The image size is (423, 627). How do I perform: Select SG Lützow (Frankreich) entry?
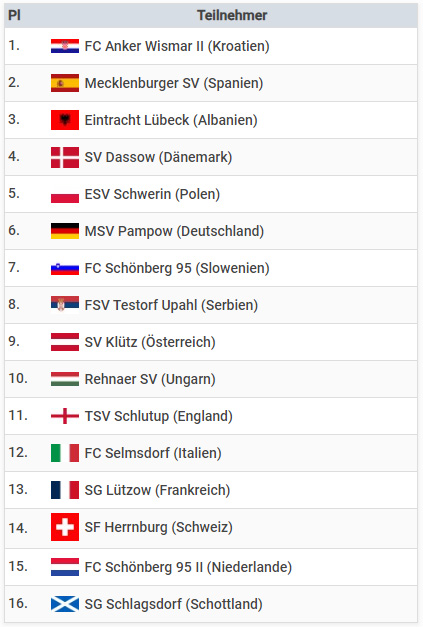point(157,490)
